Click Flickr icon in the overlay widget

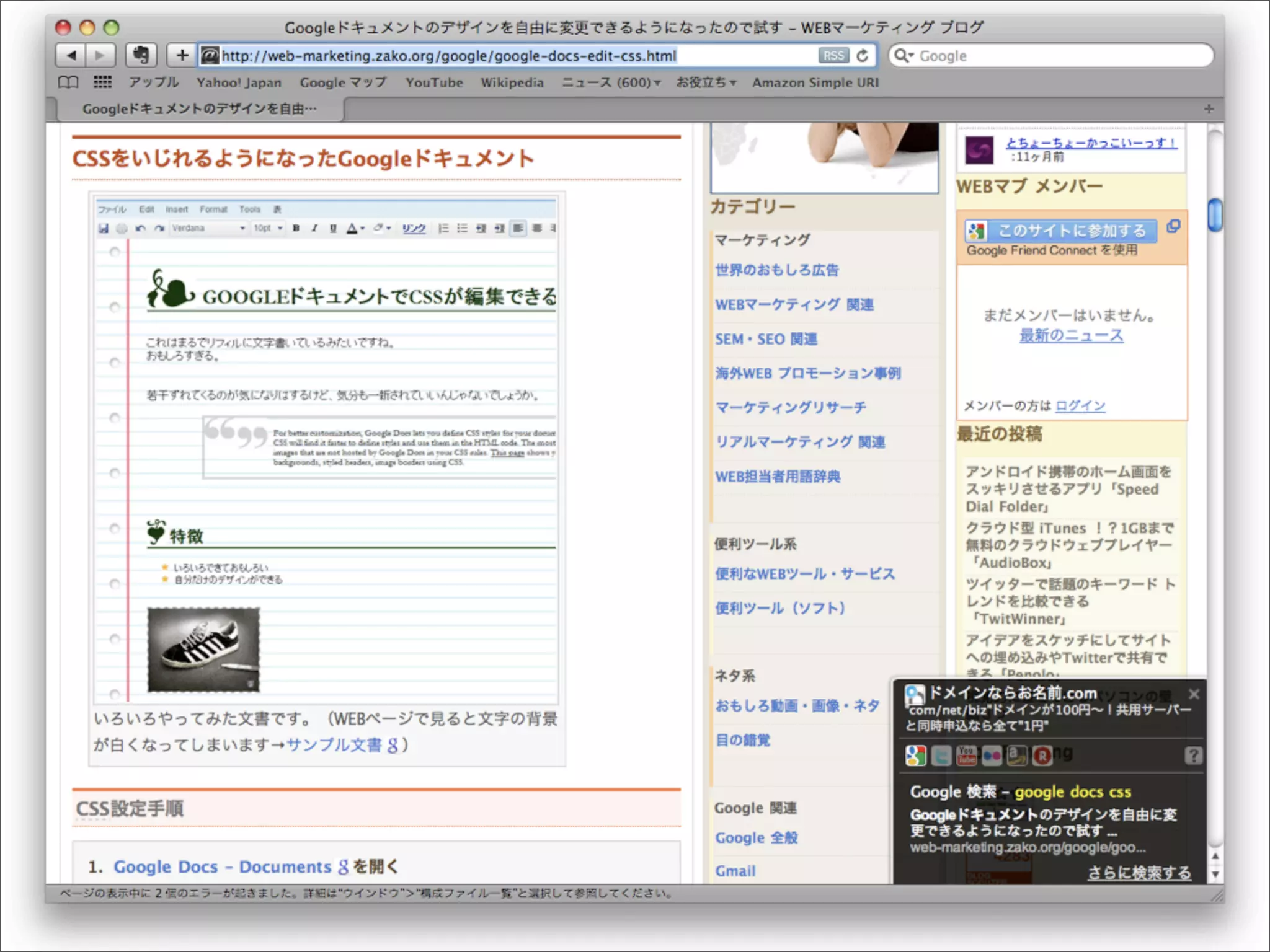992,756
